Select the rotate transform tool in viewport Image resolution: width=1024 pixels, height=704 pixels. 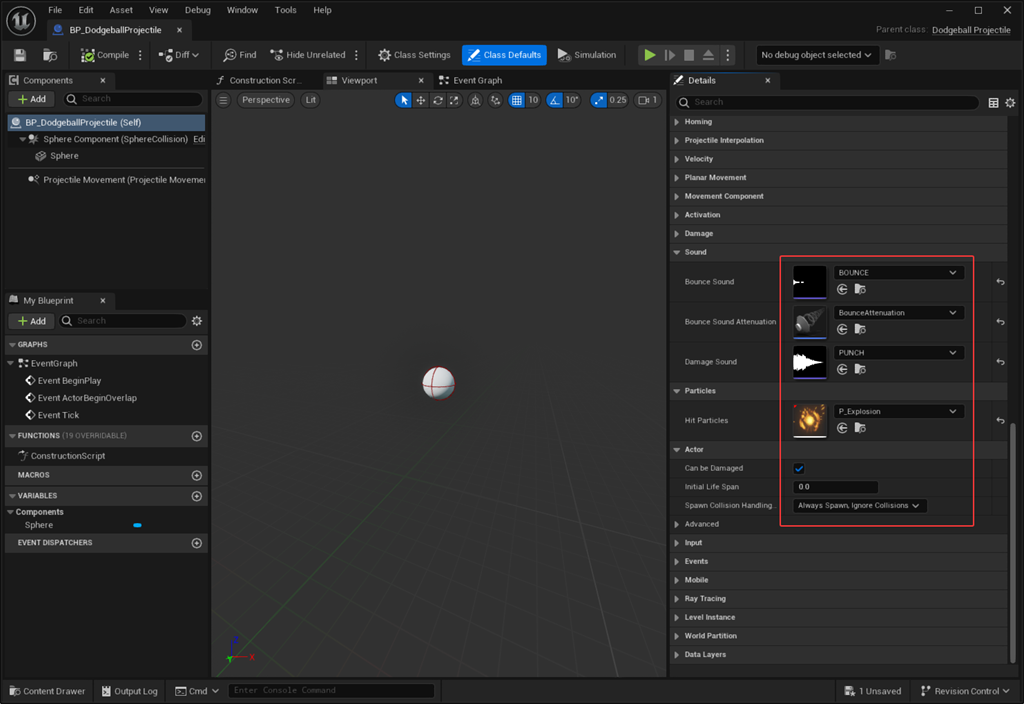pyautogui.click(x=438, y=100)
